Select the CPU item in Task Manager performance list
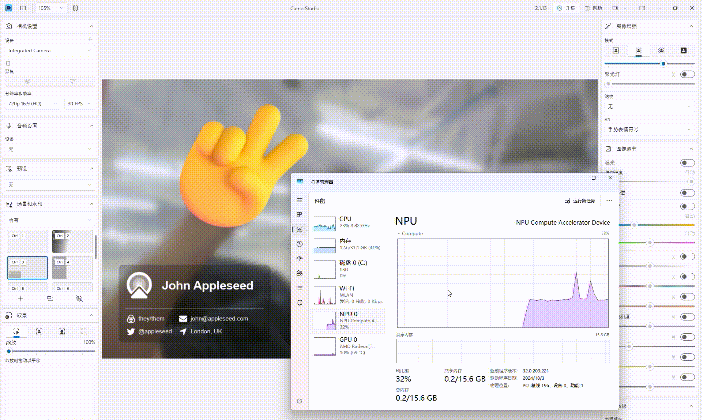The image size is (702, 420). (346, 222)
